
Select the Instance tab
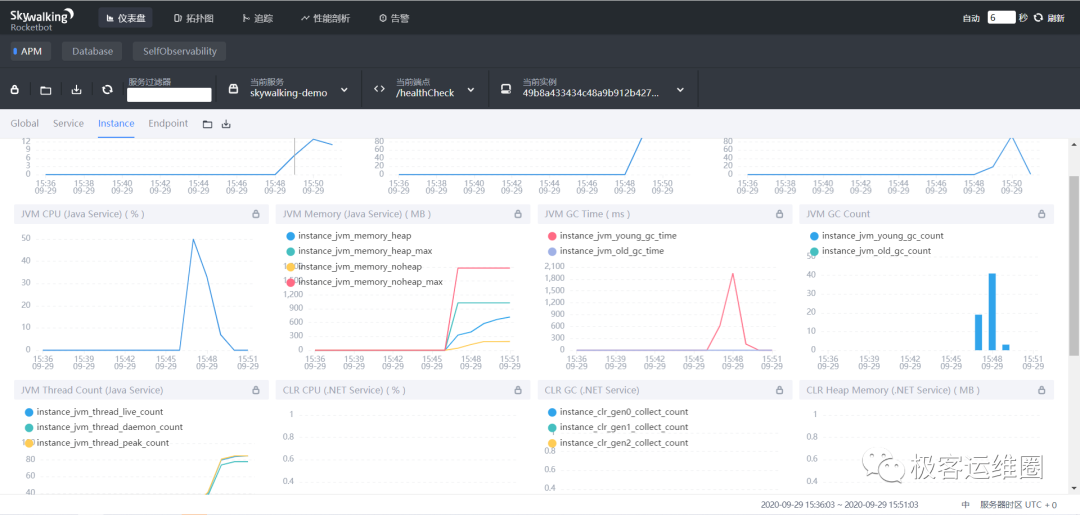[116, 124]
